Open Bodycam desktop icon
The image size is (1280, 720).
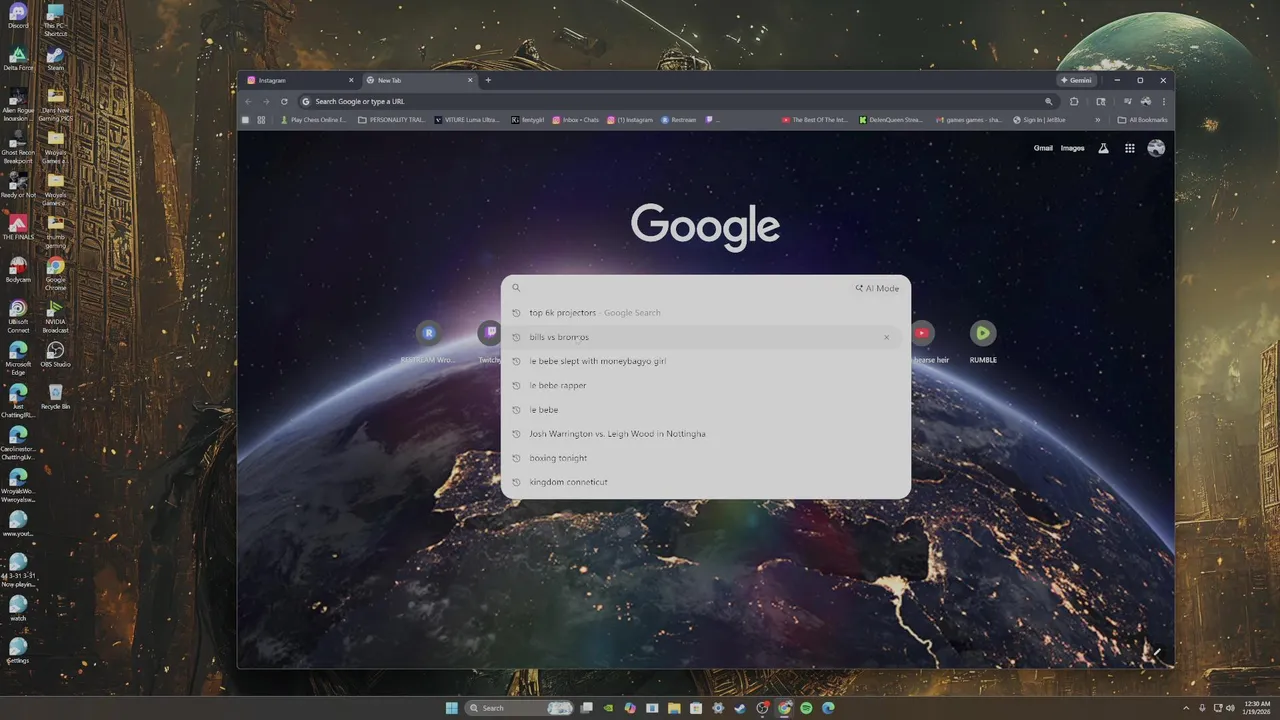(17, 270)
